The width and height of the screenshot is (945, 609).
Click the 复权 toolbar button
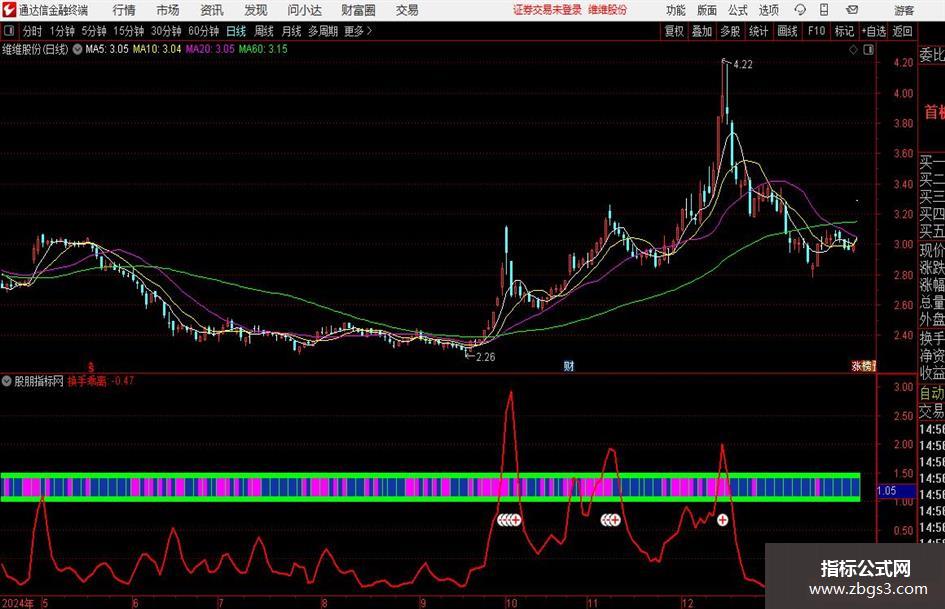[x=674, y=31]
